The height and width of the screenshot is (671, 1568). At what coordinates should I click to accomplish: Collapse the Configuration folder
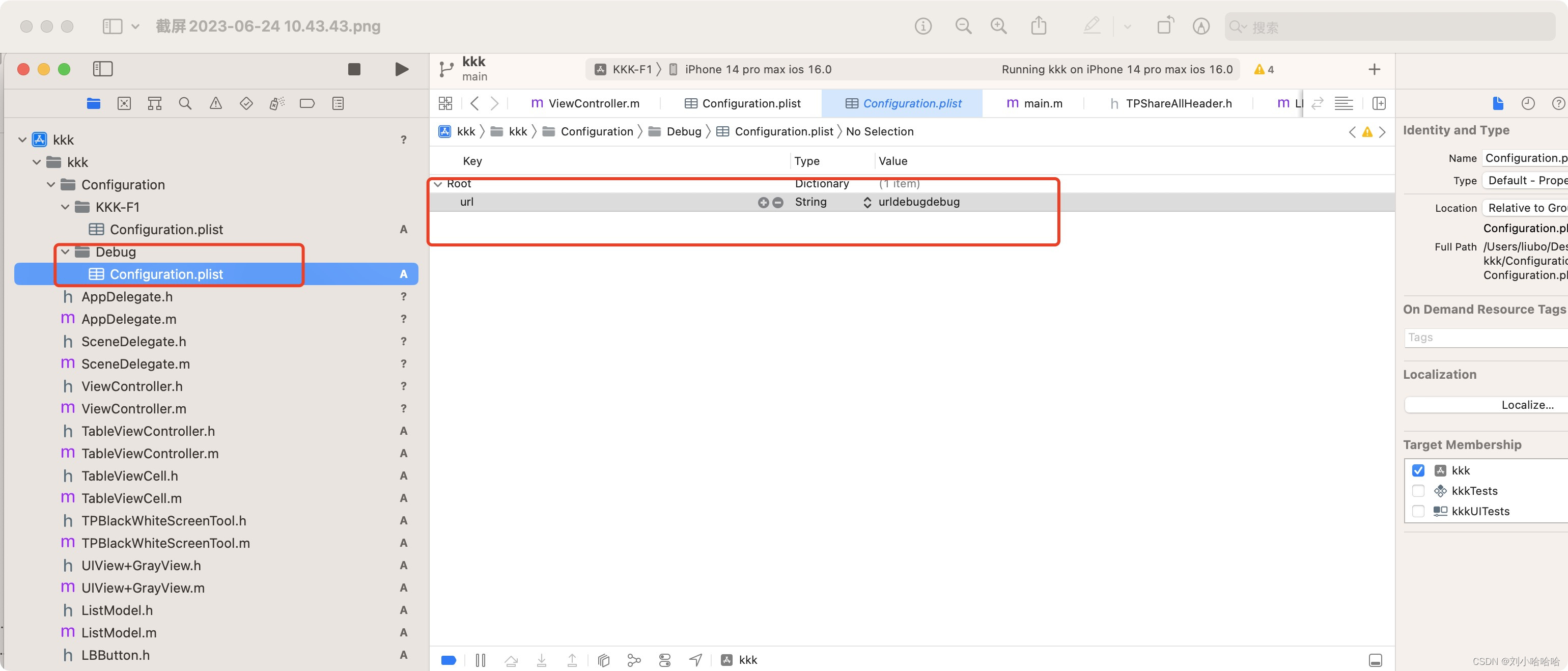click(51, 185)
